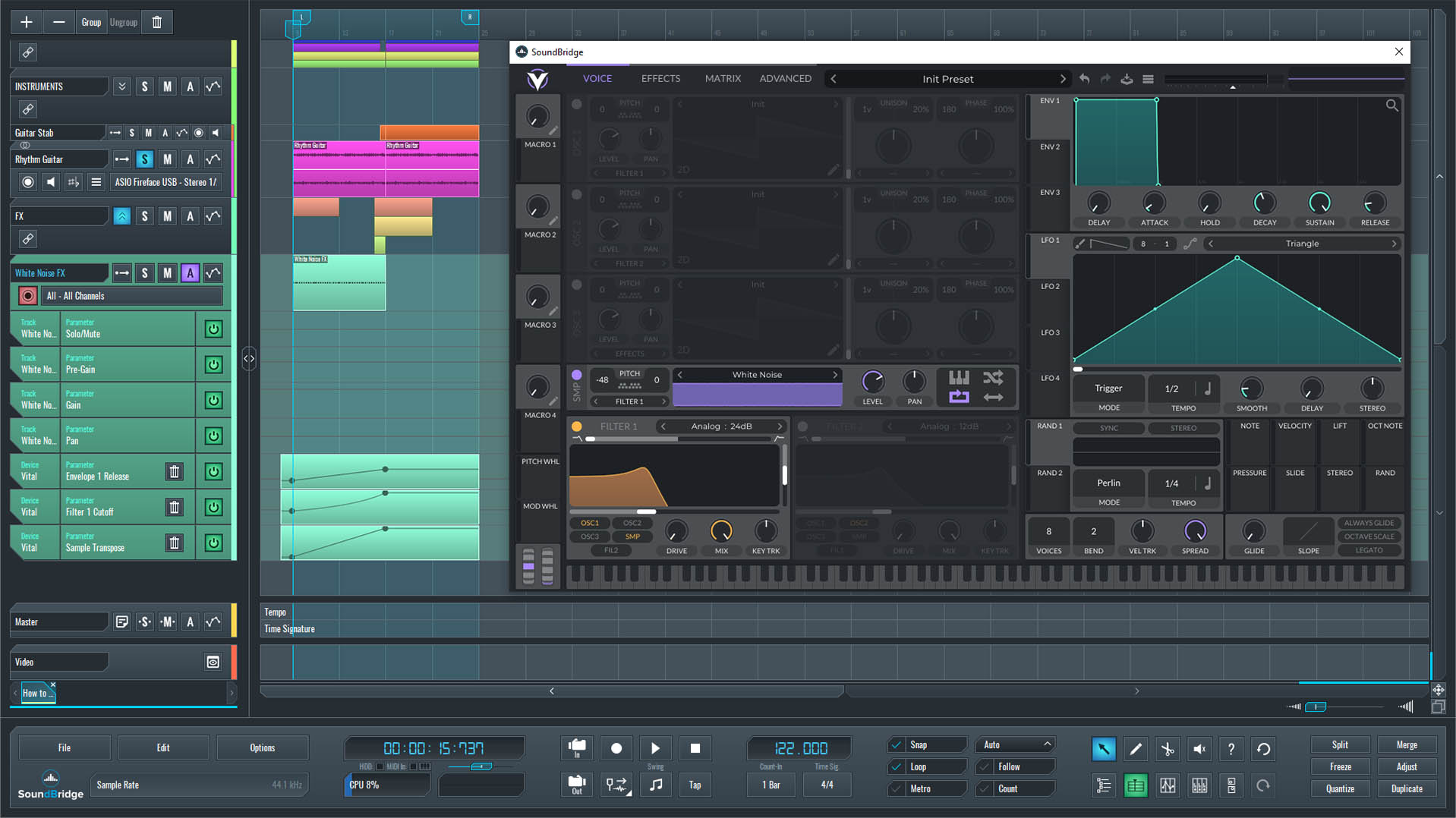1456x818 pixels.
Task: Stop playback with the Stop button
Action: 695,748
